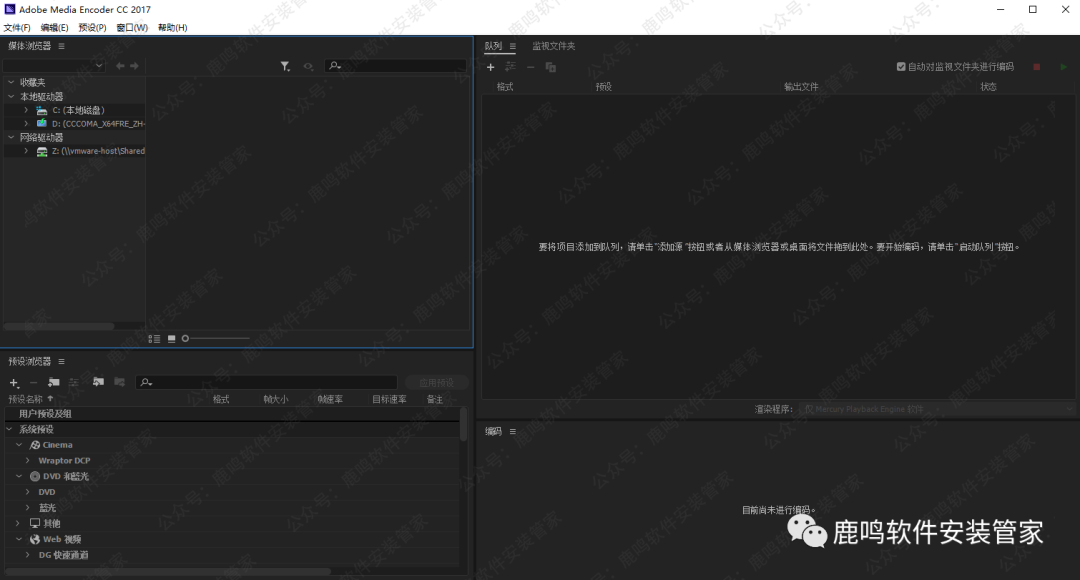Switch to the 监视文件夹 tab

click(x=553, y=46)
